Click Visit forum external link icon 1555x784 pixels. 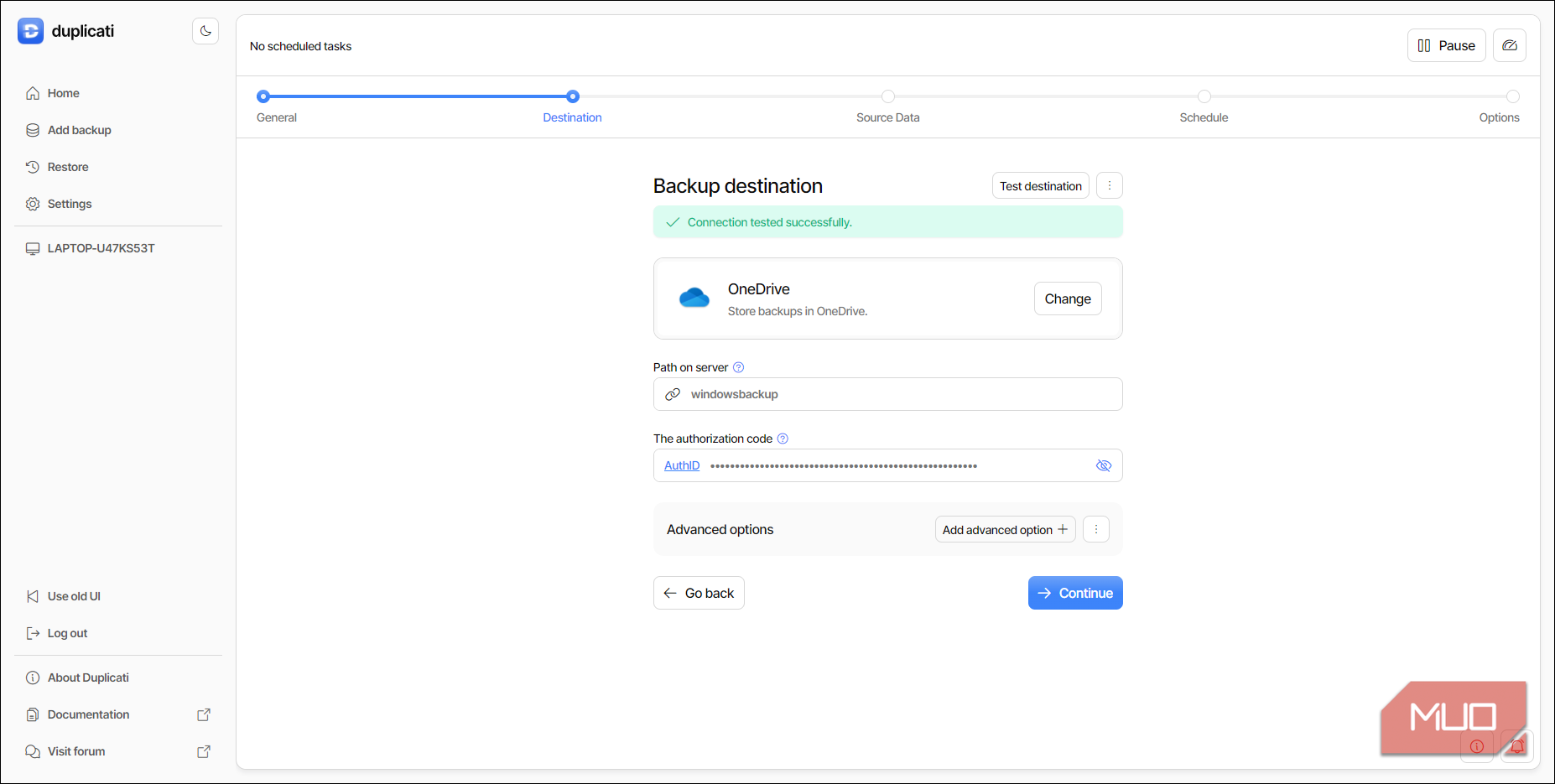point(204,751)
